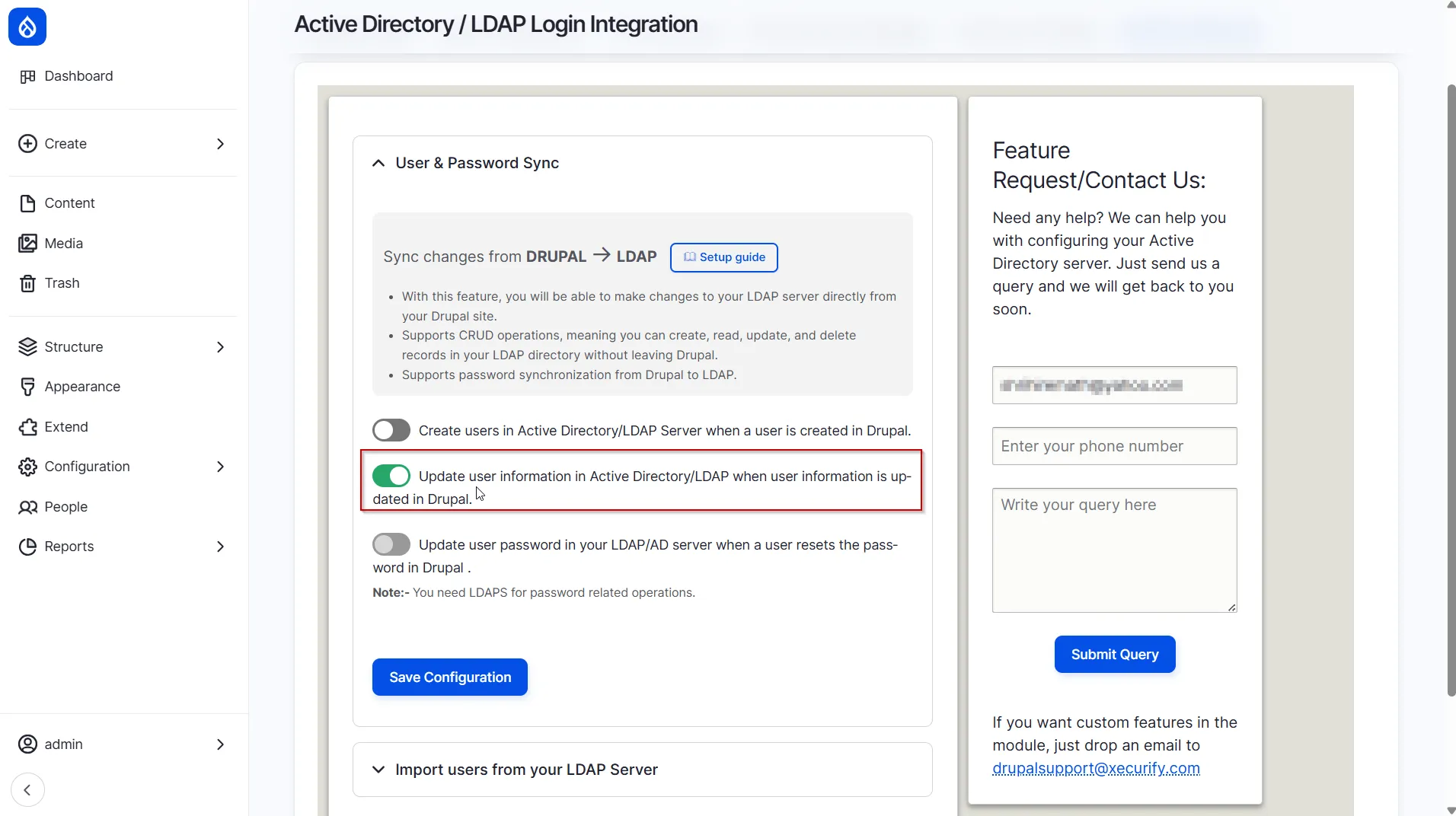Open the drupalsupport@xecurify.com email link
This screenshot has height=816, width=1456.
1096,768
